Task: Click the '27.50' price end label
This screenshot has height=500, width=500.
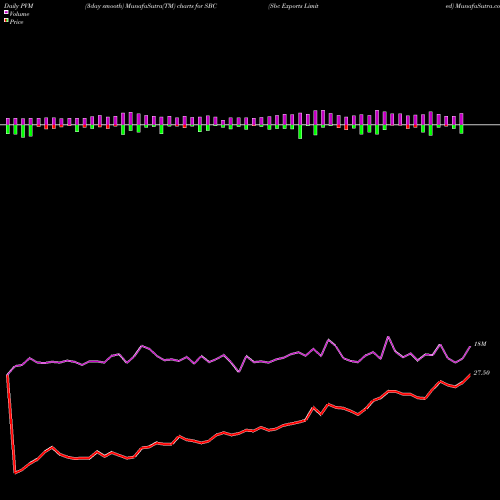Action: [x=482, y=373]
